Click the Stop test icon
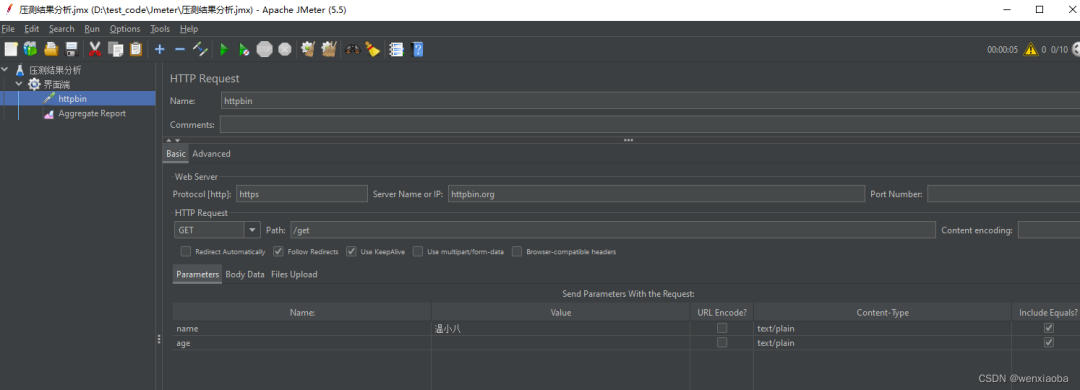1080x390 pixels. (x=264, y=49)
